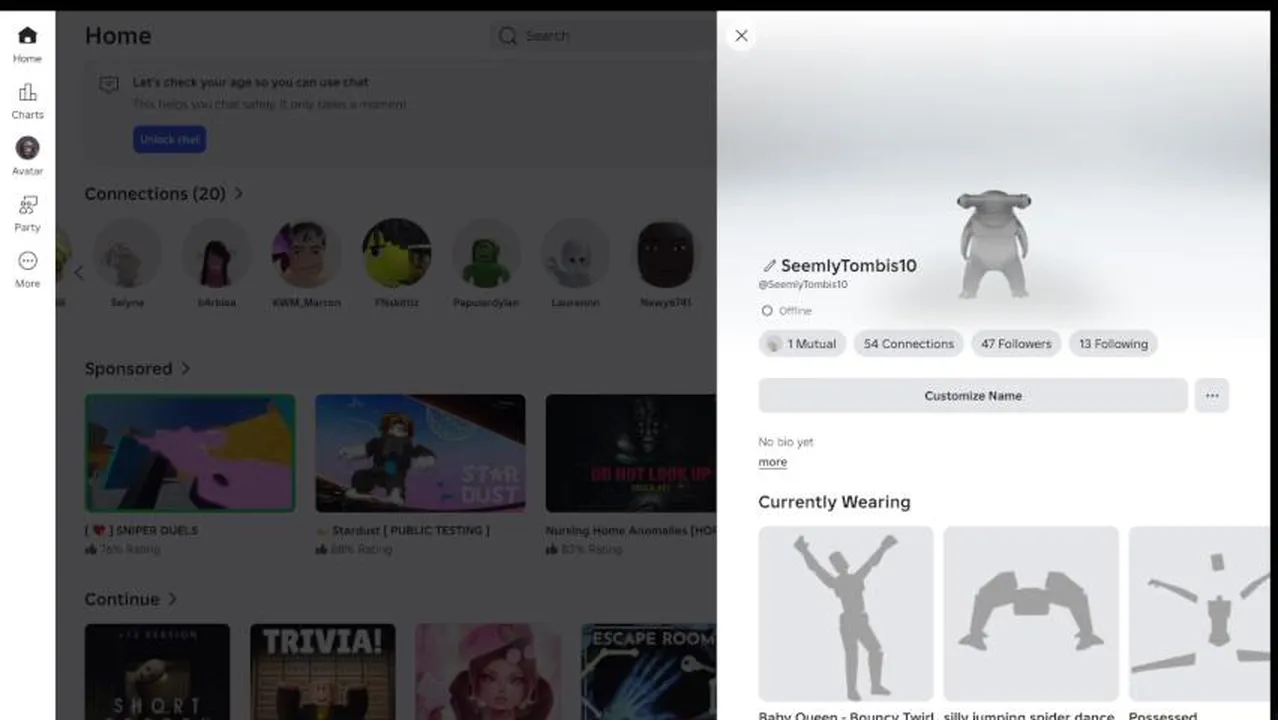Expand the Continue section chevron
This screenshot has width=1278, height=720.
(x=172, y=599)
